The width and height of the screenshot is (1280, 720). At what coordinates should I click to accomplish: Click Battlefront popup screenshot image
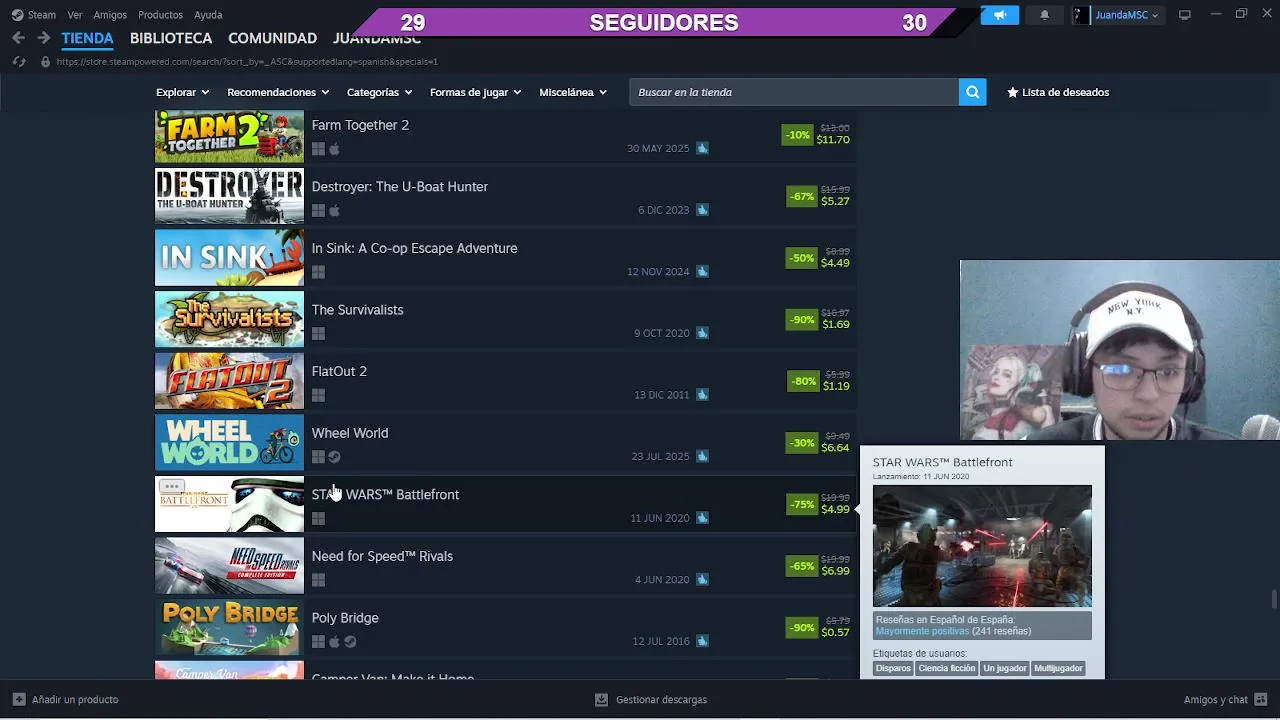pyautogui.click(x=982, y=546)
